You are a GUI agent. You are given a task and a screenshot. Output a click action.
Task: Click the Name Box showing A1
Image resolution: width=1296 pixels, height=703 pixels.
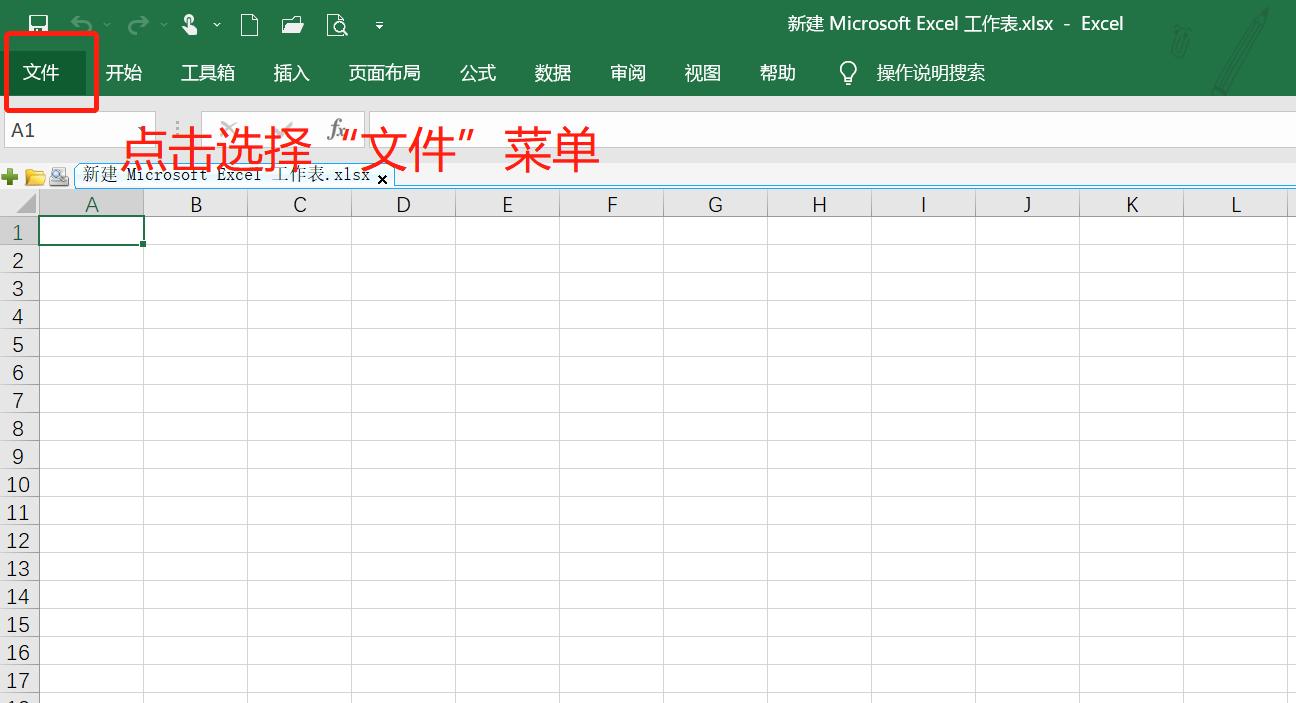60,130
